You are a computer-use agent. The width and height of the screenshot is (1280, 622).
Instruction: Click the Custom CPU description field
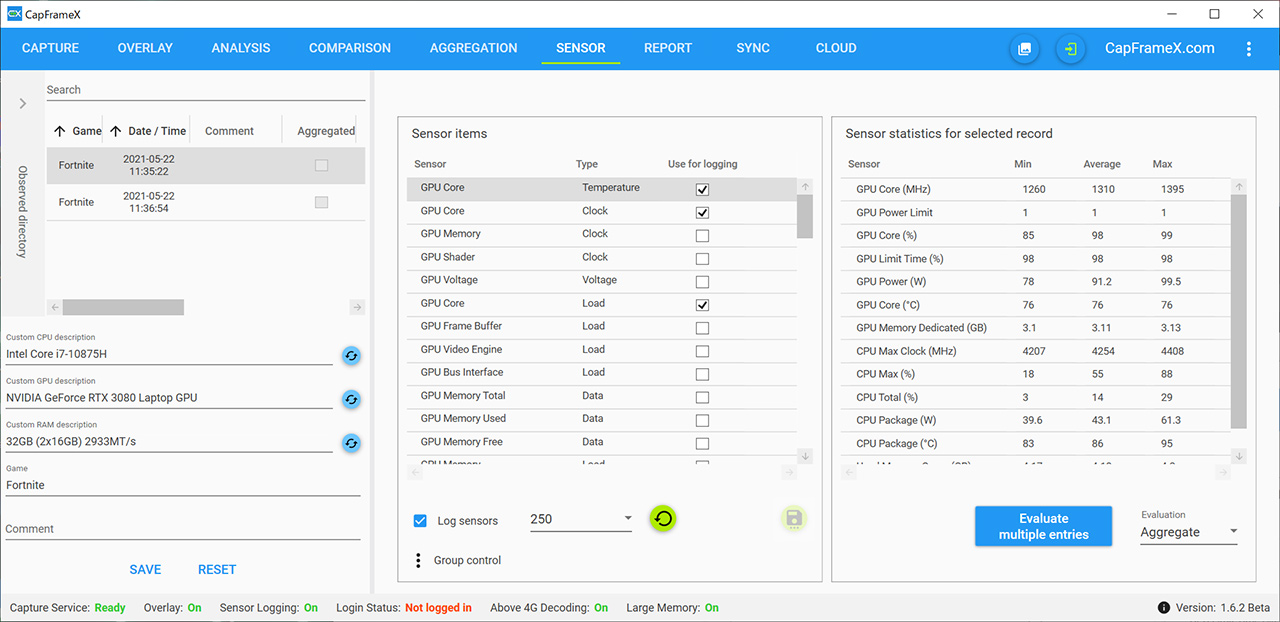tap(169, 354)
